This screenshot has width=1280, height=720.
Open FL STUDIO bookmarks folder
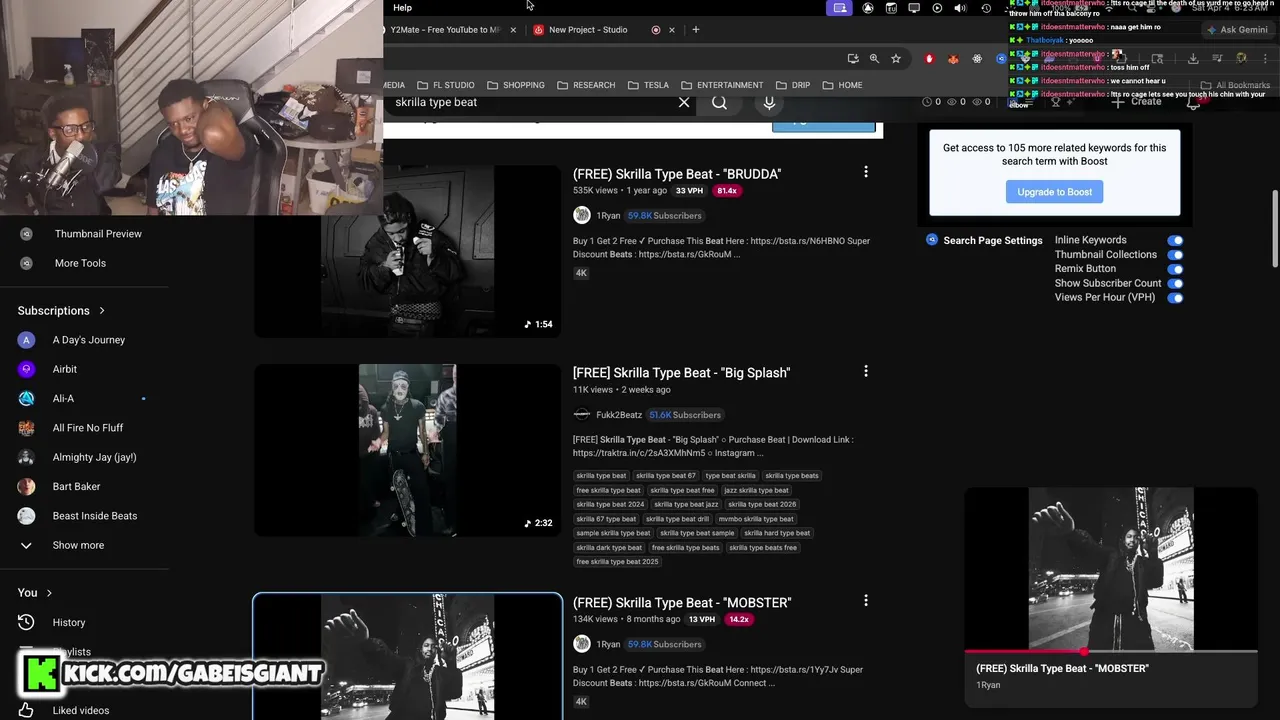click(446, 85)
